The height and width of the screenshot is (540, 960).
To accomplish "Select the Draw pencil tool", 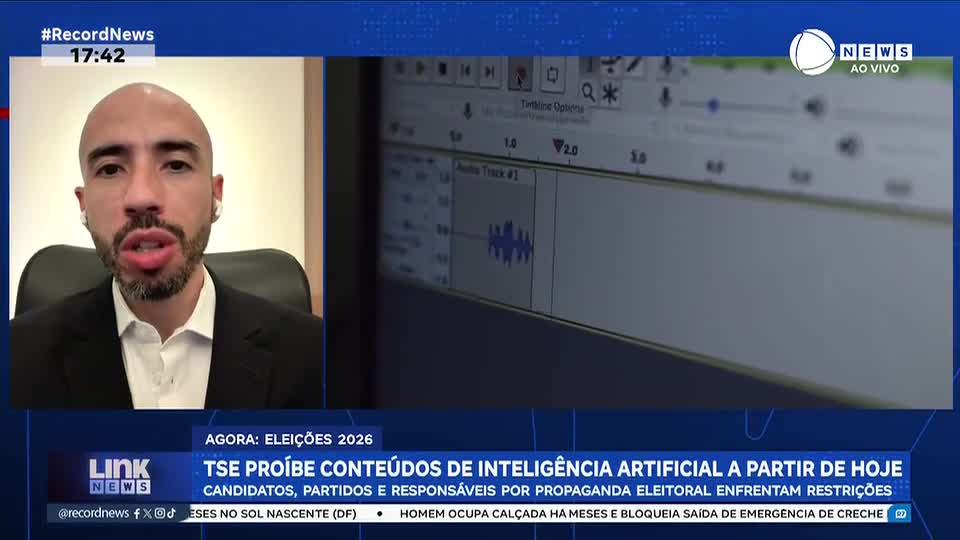I will pyautogui.click(x=634, y=66).
